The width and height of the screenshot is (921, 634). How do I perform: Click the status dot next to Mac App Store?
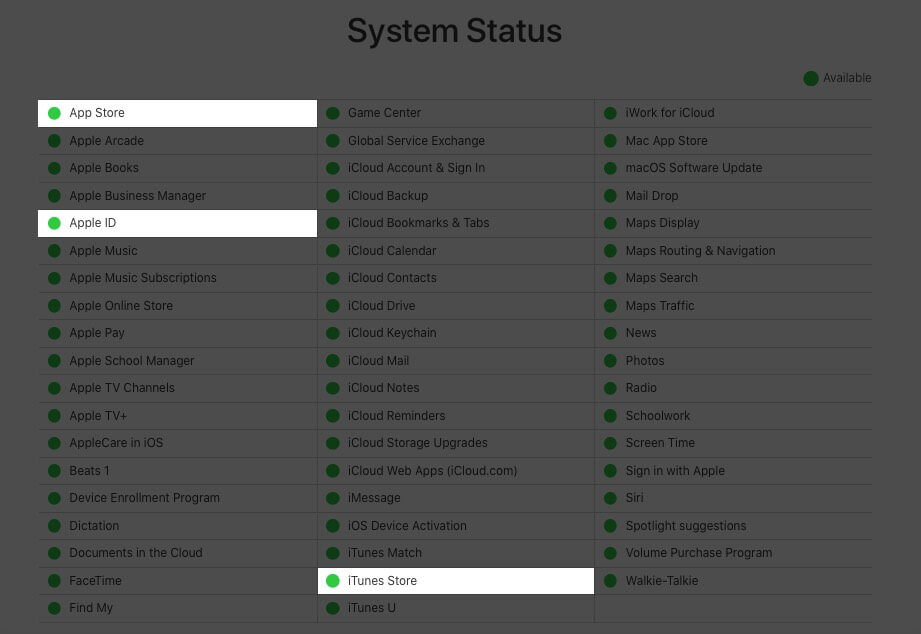click(610, 141)
